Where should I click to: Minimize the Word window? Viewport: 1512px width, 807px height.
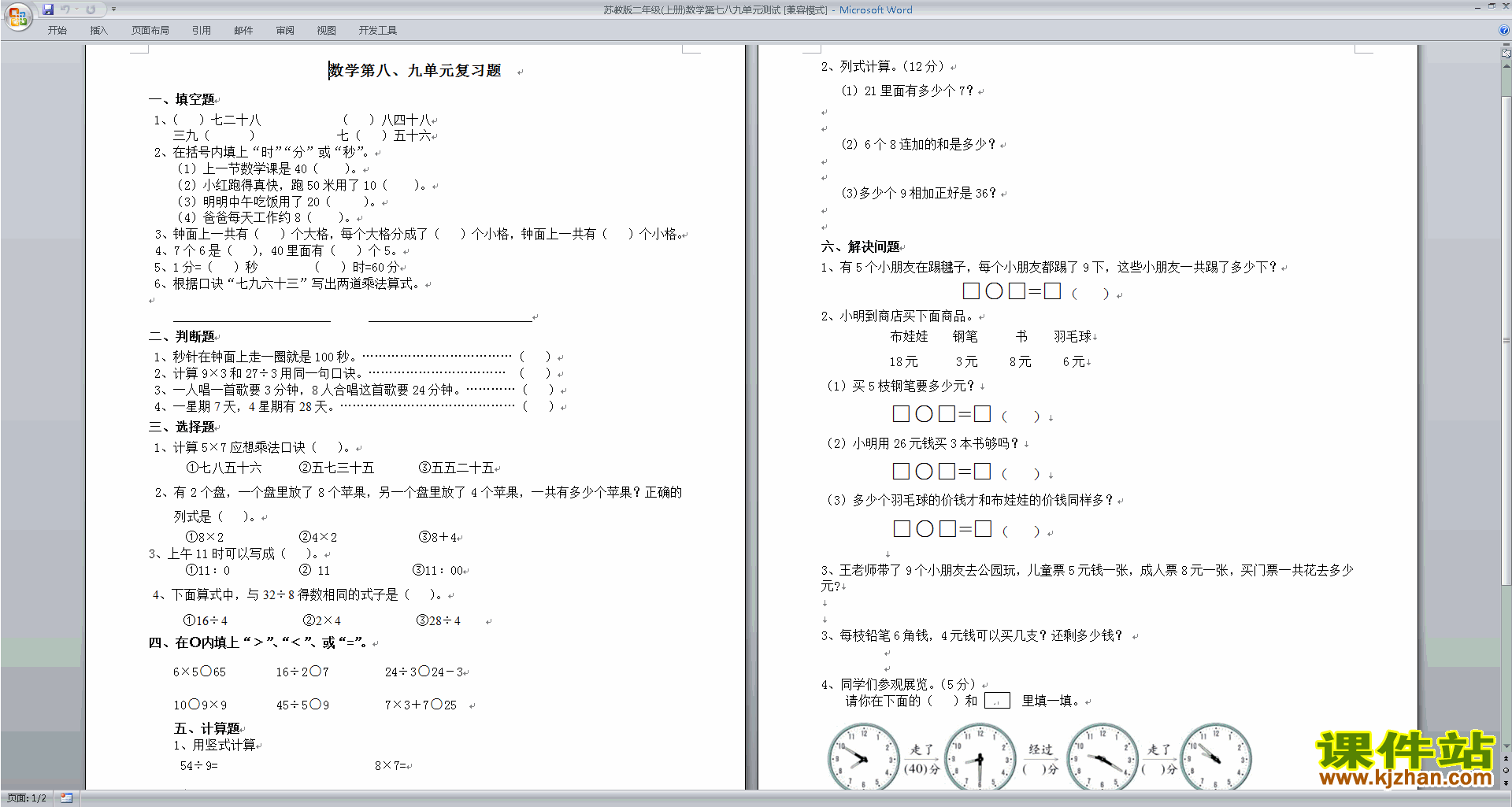(1477, 7)
